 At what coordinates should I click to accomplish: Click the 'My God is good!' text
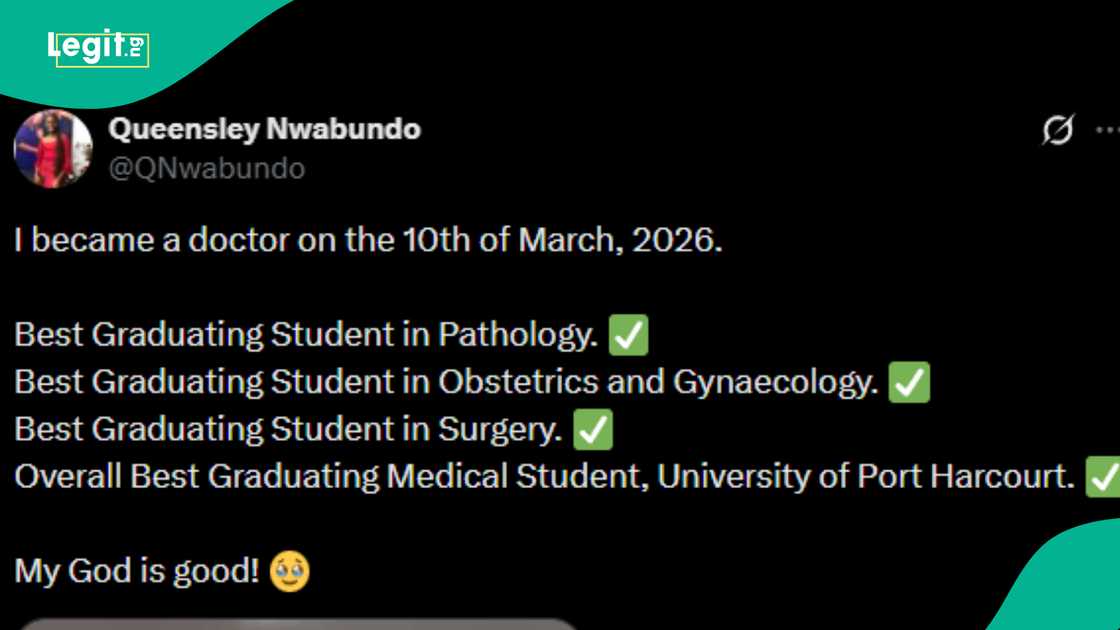click(x=137, y=572)
